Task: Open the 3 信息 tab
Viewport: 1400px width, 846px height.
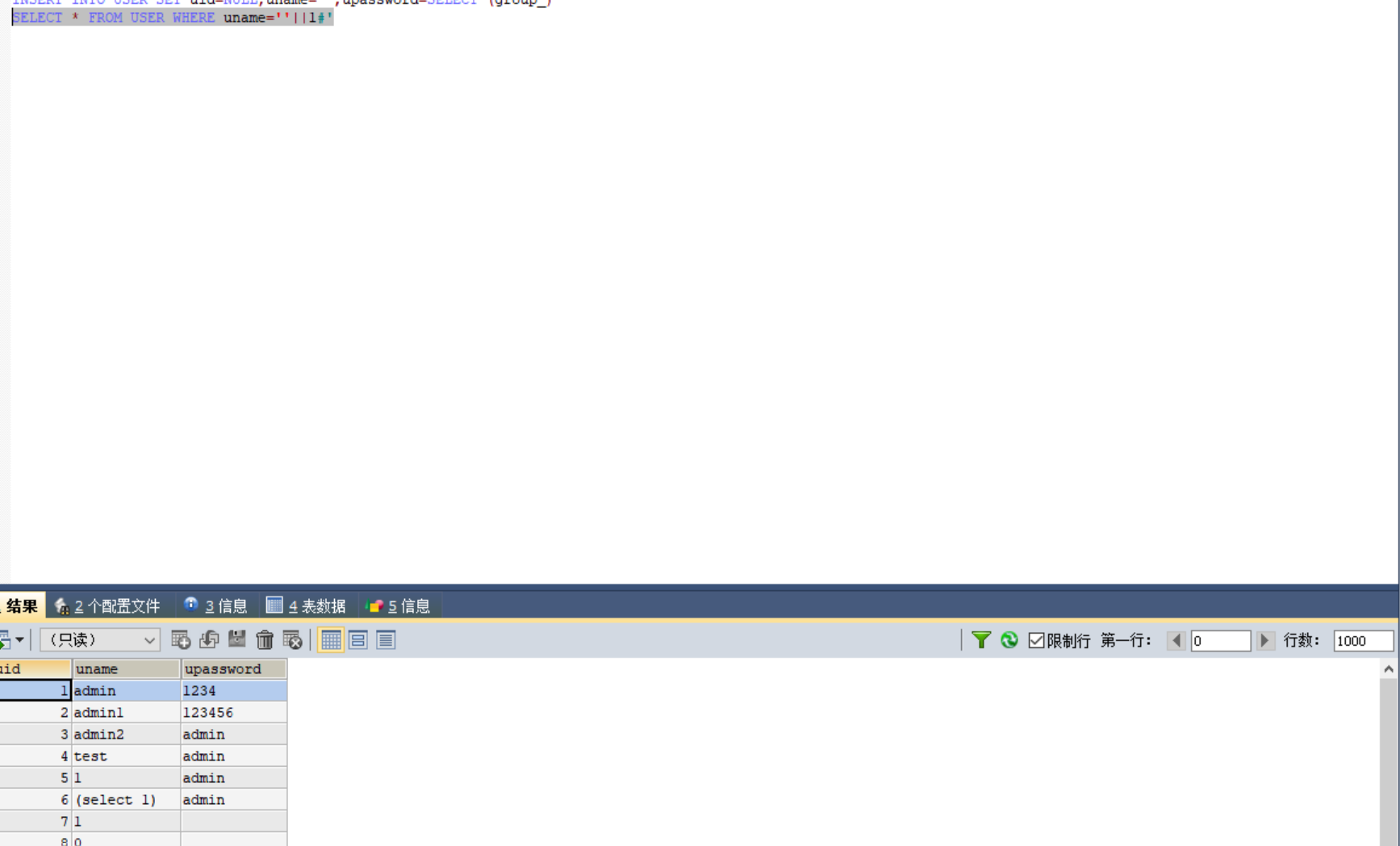Action: pos(215,606)
